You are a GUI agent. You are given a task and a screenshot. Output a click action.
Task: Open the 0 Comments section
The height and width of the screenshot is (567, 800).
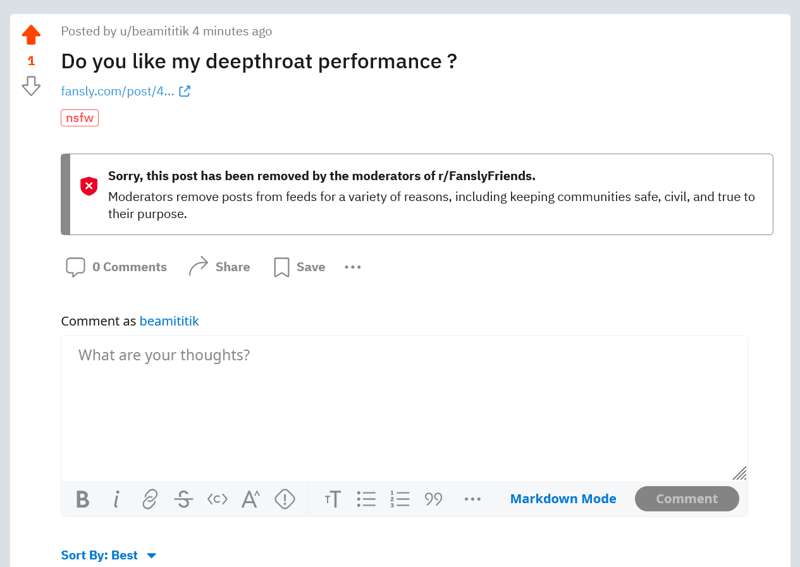pyautogui.click(x=116, y=267)
